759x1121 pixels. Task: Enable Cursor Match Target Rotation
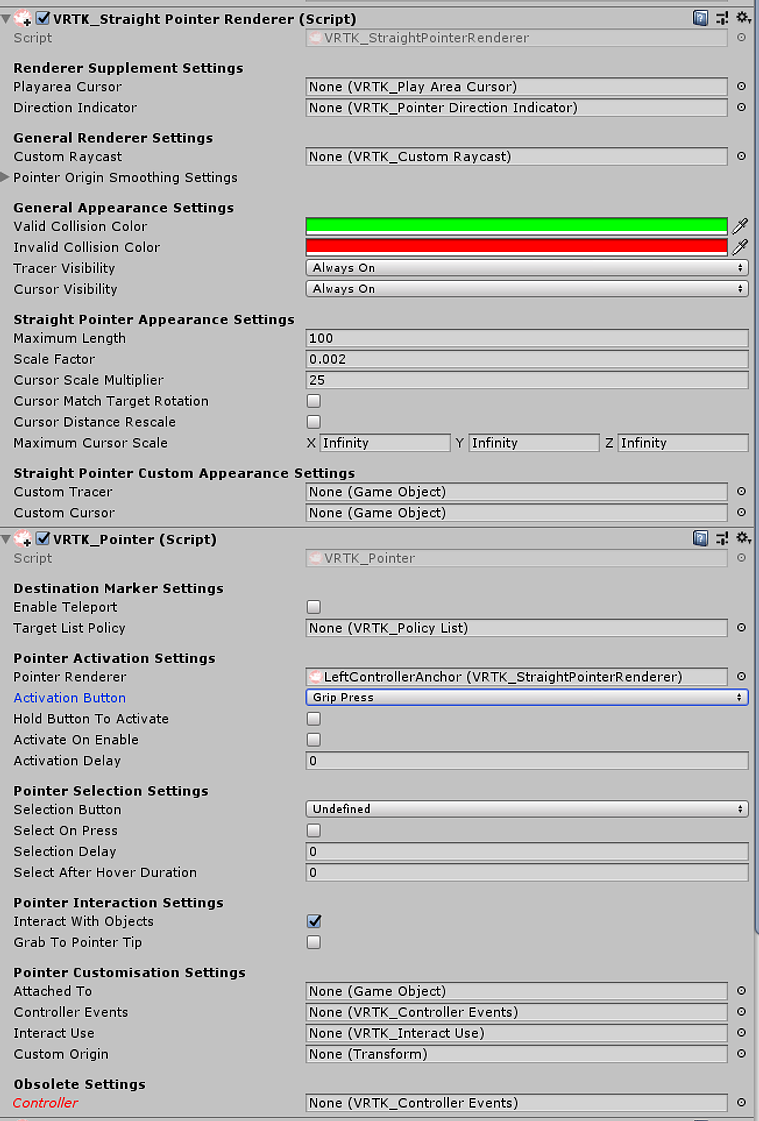[314, 401]
